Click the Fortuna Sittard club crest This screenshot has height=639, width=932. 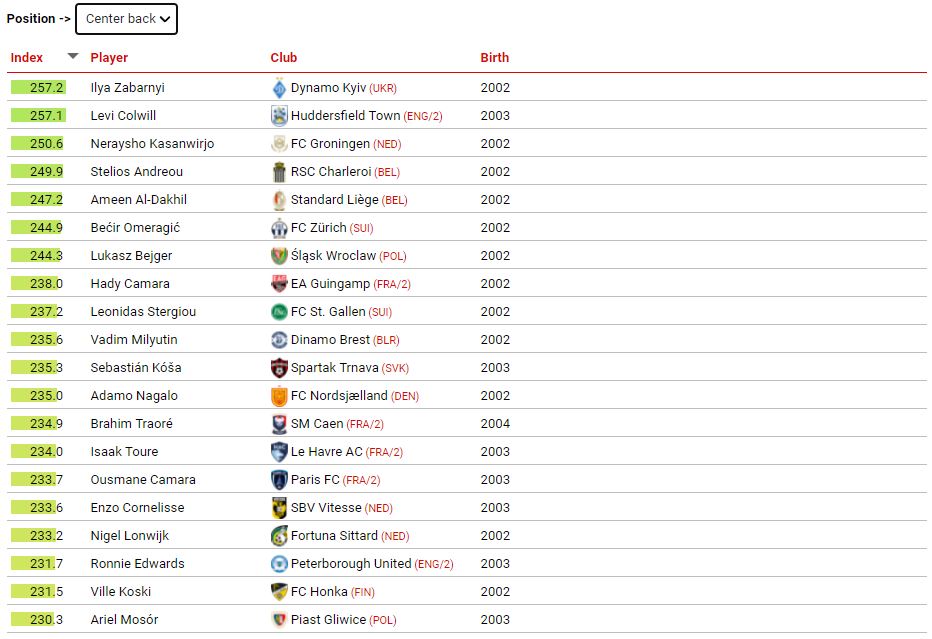tap(279, 536)
